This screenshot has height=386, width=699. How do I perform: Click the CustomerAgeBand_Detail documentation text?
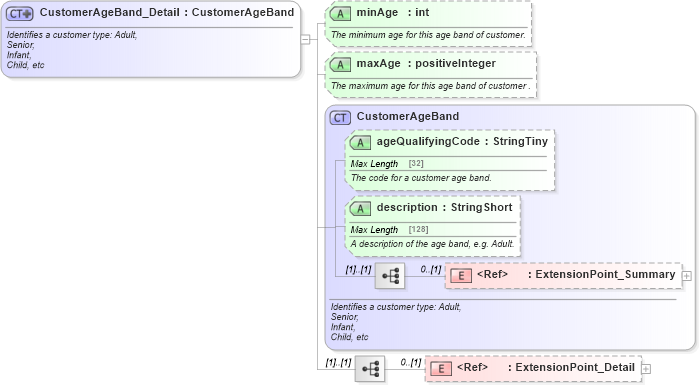(72, 49)
